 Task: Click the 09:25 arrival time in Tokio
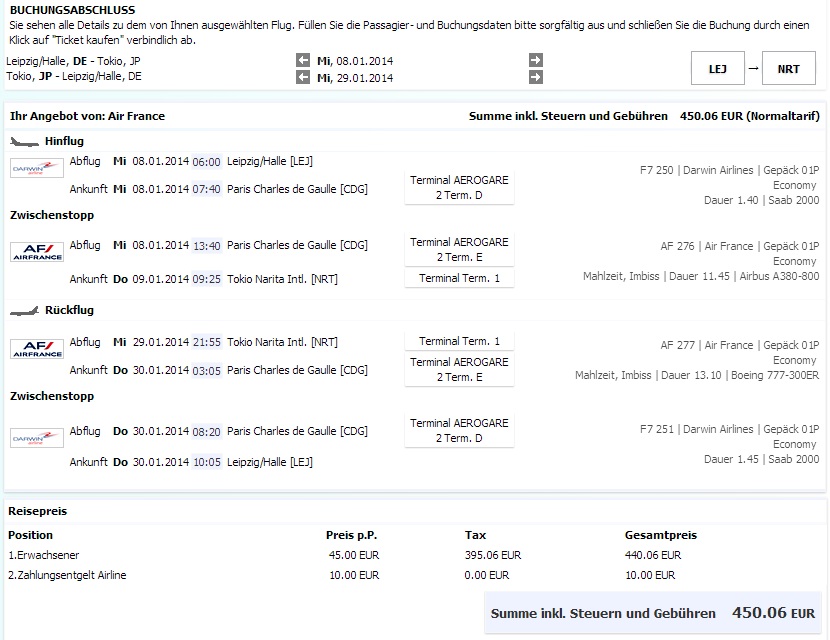206,279
